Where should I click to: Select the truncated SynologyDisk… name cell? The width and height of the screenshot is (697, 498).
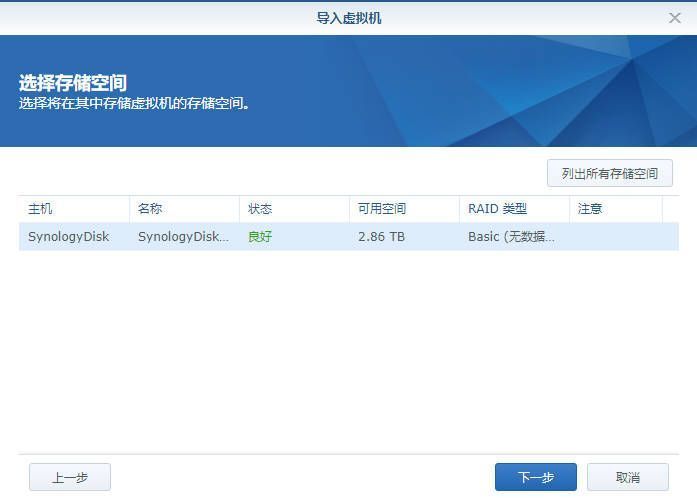pos(183,237)
